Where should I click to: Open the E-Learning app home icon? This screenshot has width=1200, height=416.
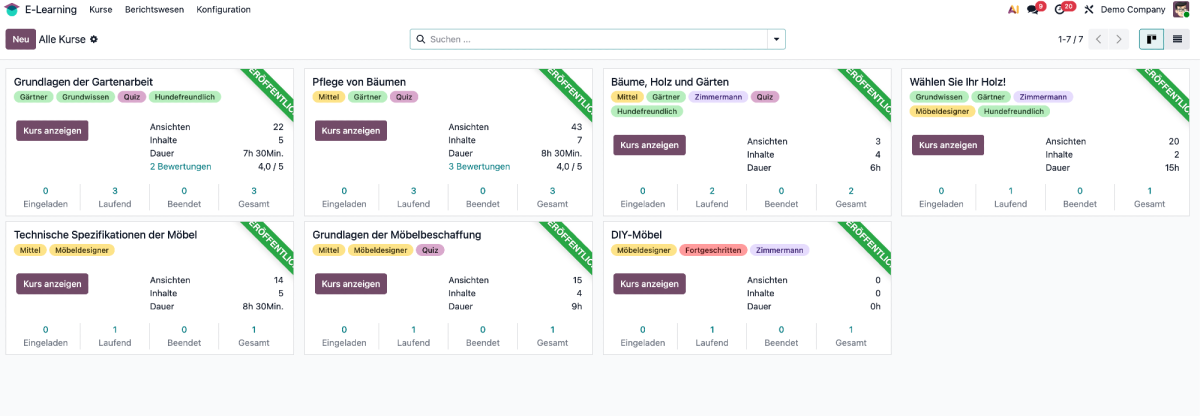11,9
